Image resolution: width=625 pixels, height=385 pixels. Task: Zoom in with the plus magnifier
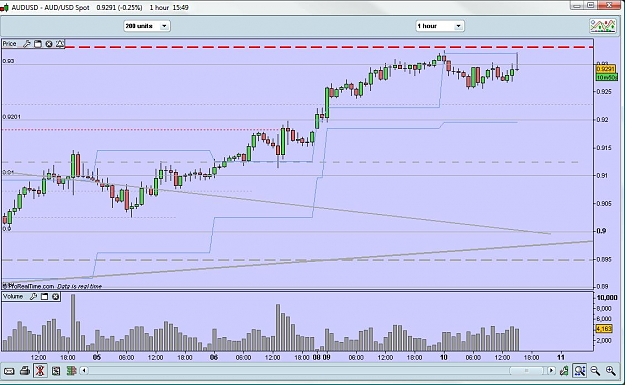click(x=611, y=371)
